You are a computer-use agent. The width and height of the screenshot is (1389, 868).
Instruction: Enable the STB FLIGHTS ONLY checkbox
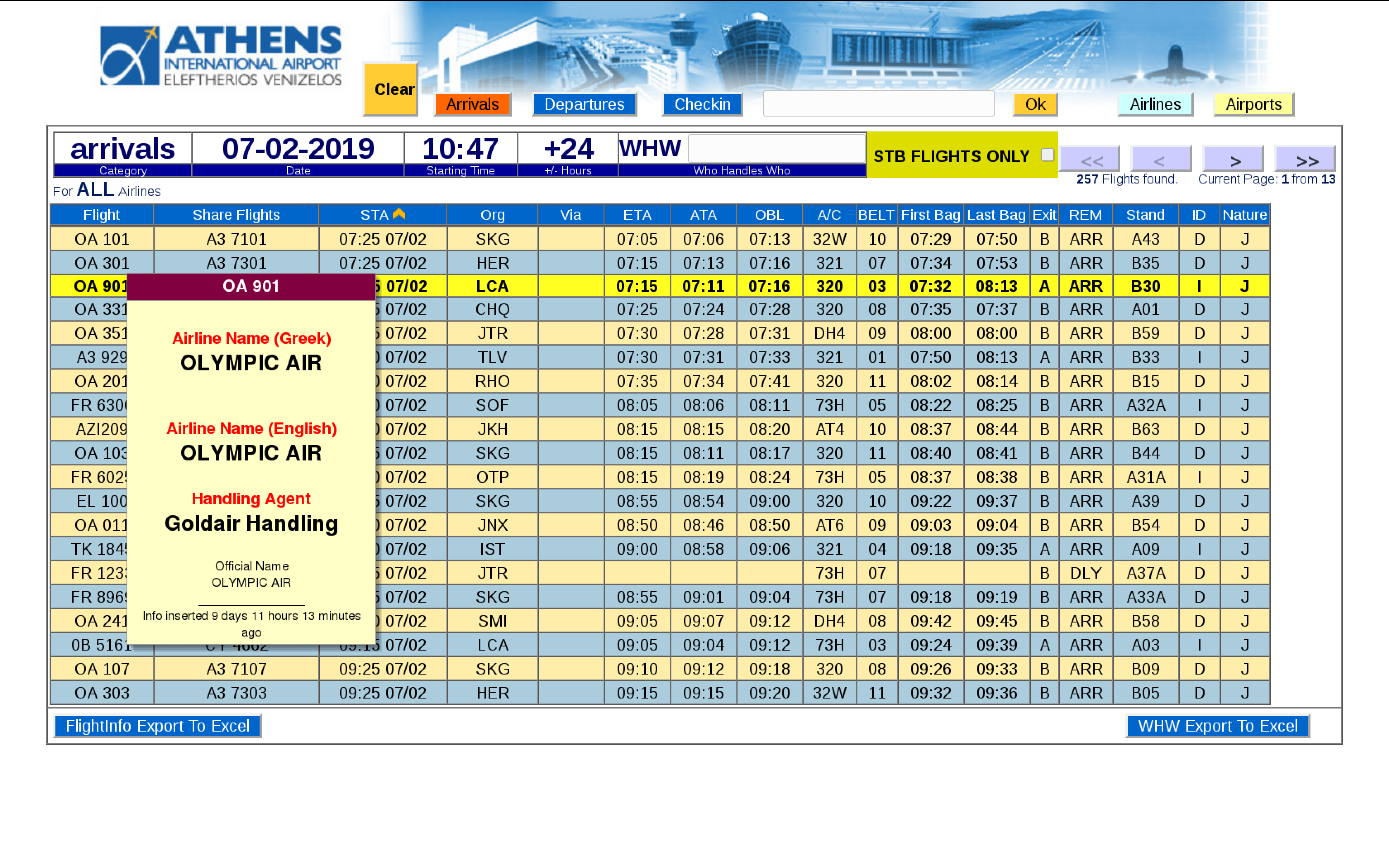pos(1047,155)
